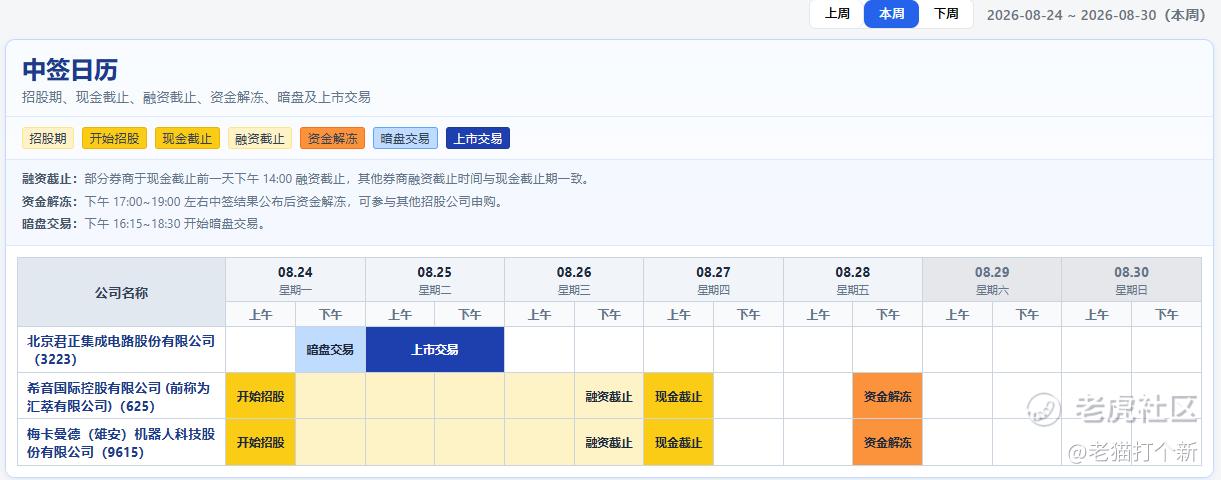Click the 公司名称 column header
This screenshot has height=480, width=1221.
click(121, 292)
